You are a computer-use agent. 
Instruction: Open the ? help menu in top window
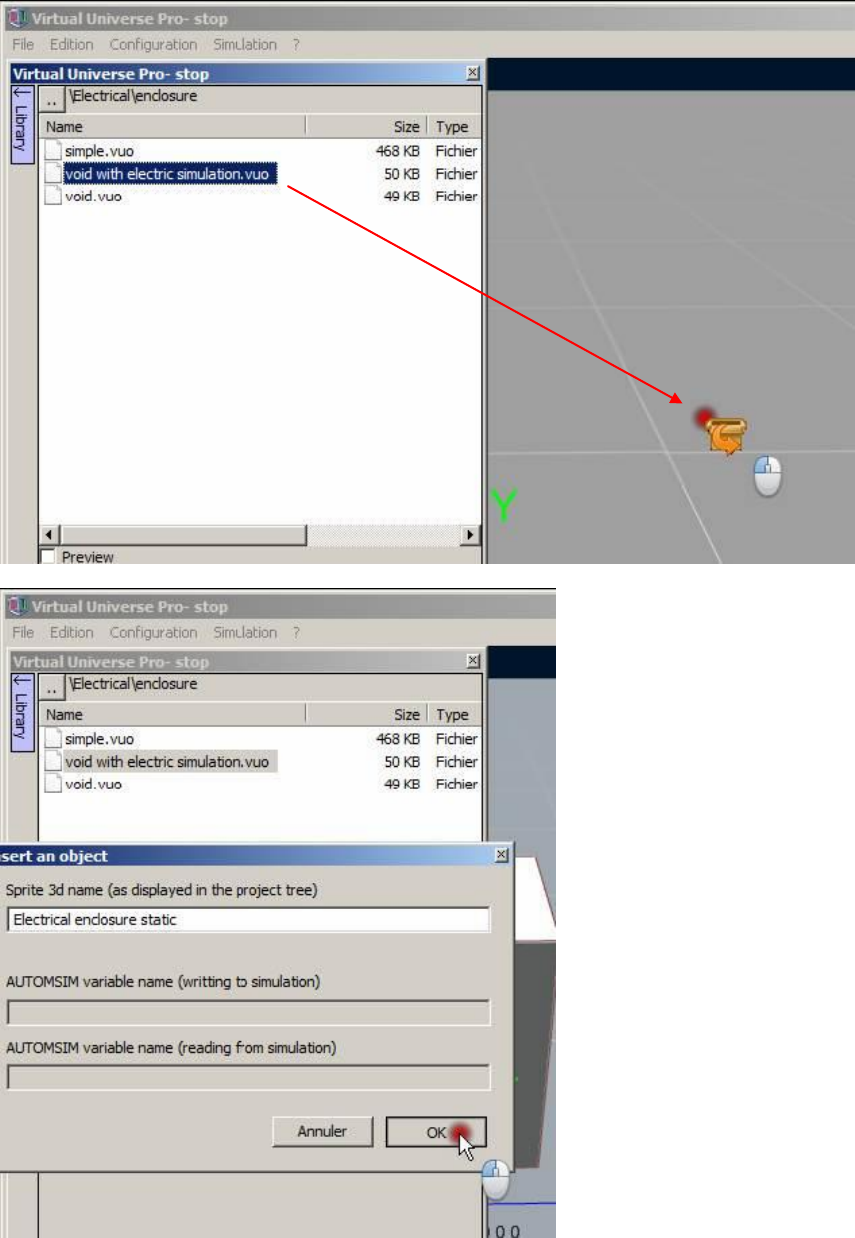[x=296, y=45]
